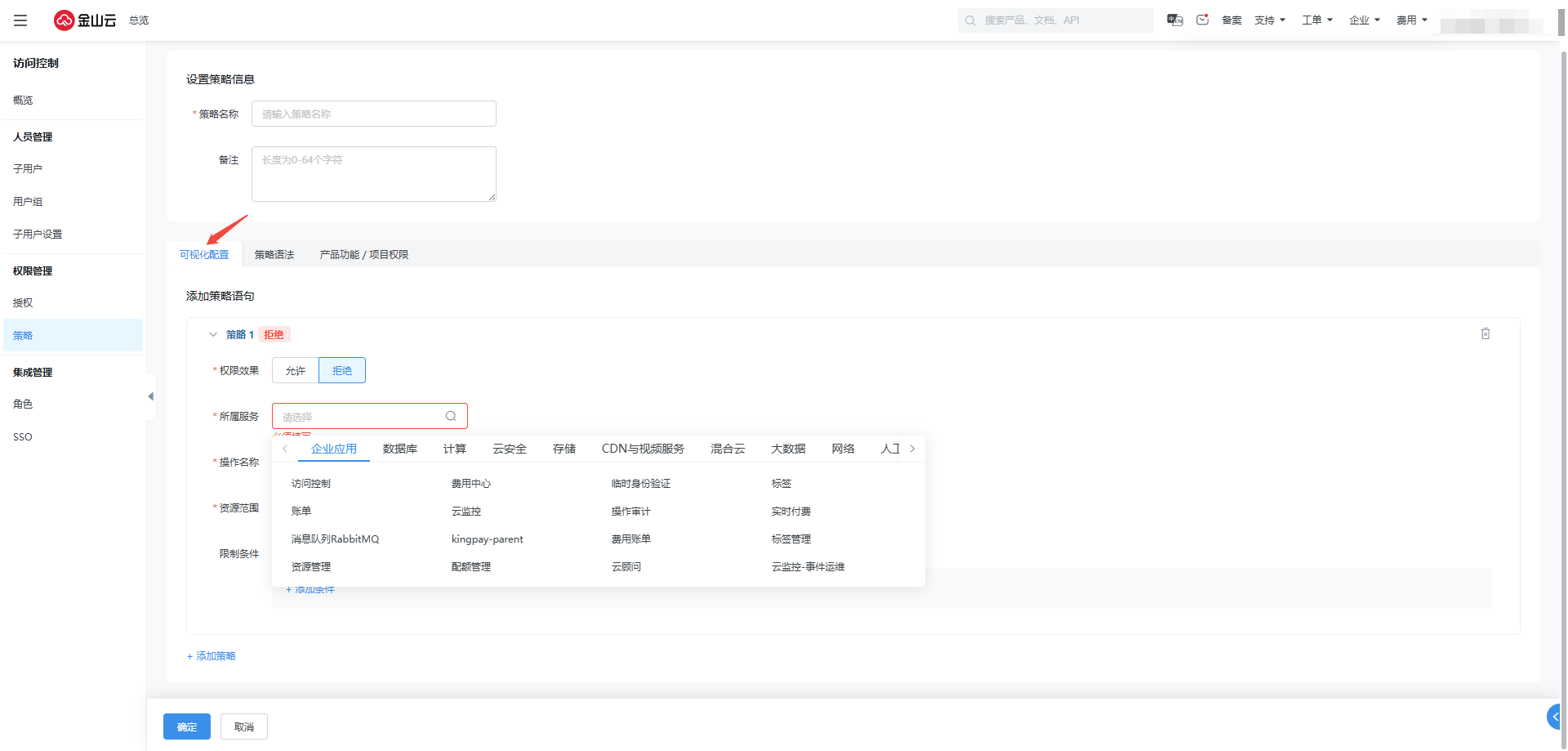Click the Kingsoft Cloud logo
Viewport: 1568px width, 751px height.
click(85, 20)
